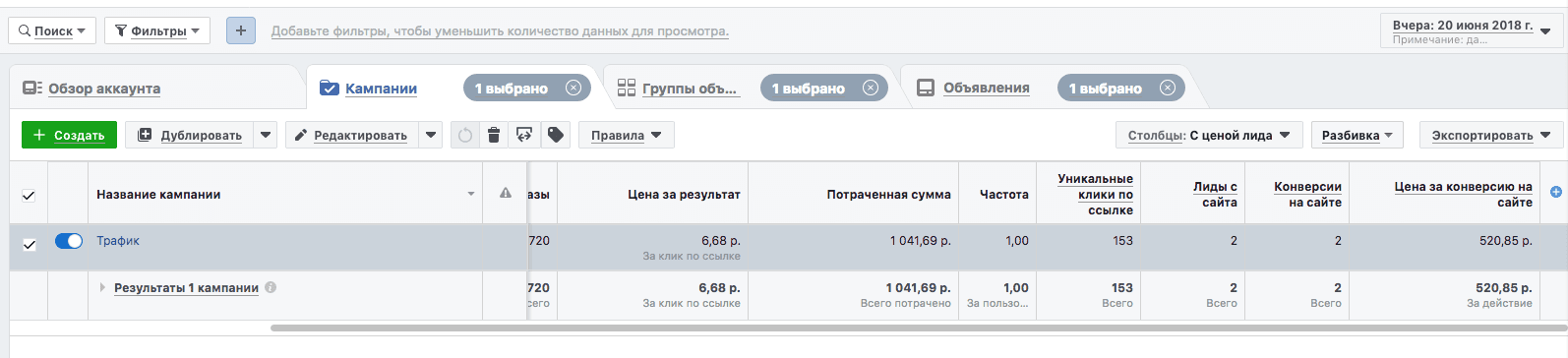Screen dimensions: 1568x358
Task: Click the tag label icon
Action: click(x=556, y=135)
